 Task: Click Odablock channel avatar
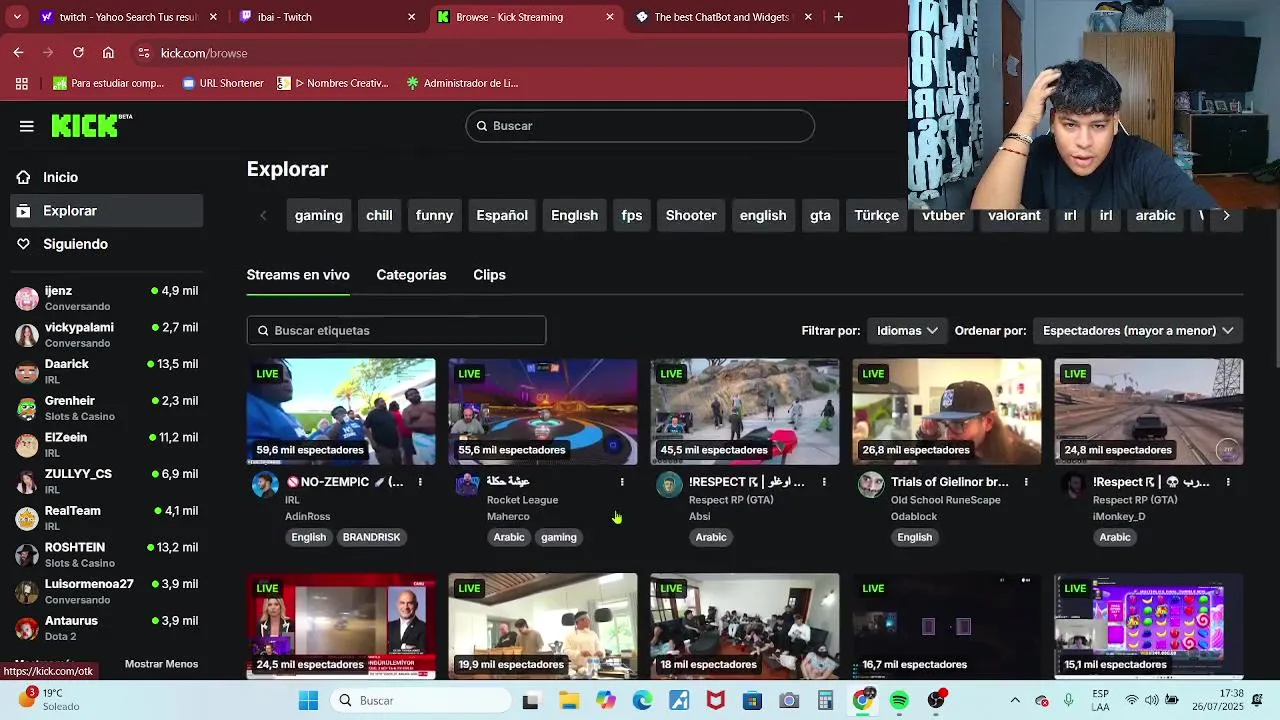click(x=871, y=485)
